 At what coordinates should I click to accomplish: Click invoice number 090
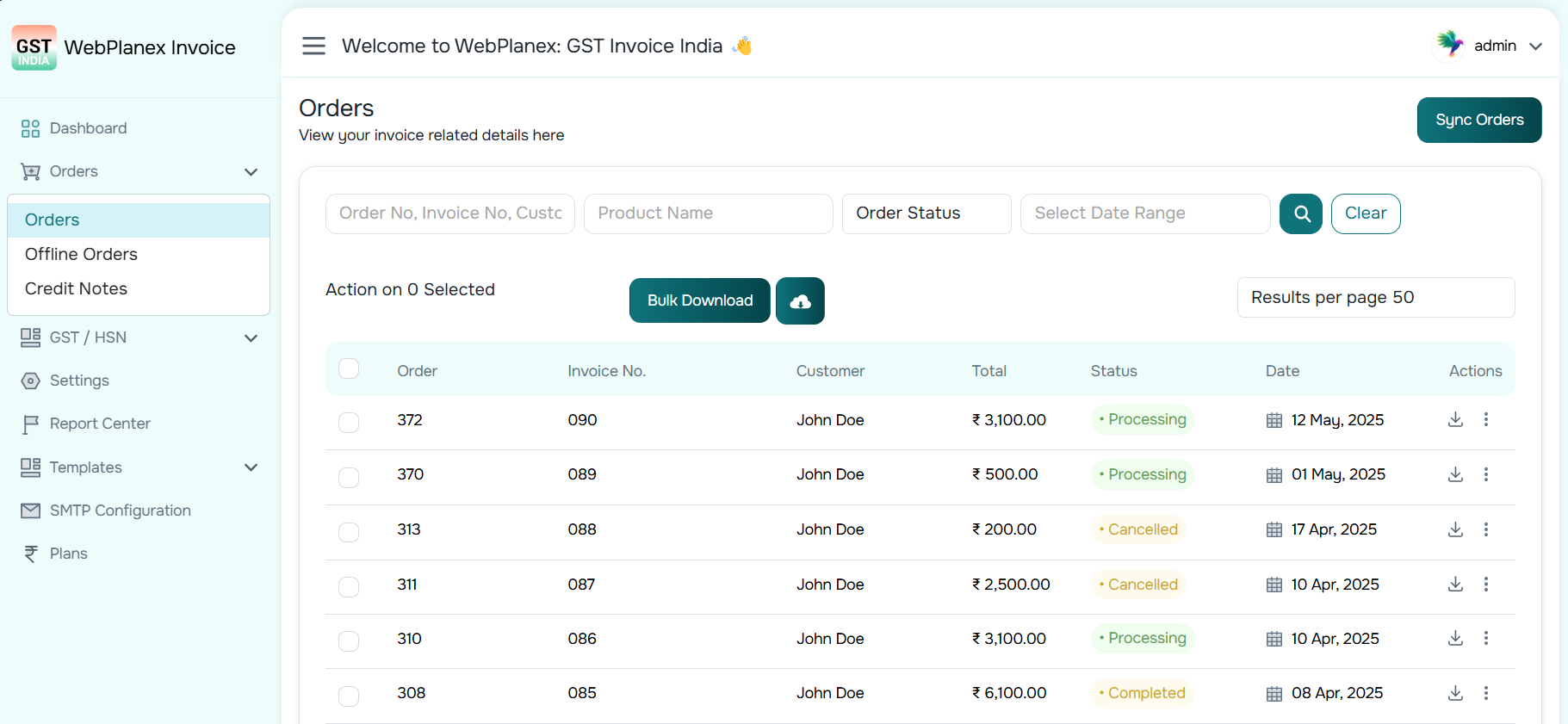[x=582, y=420]
